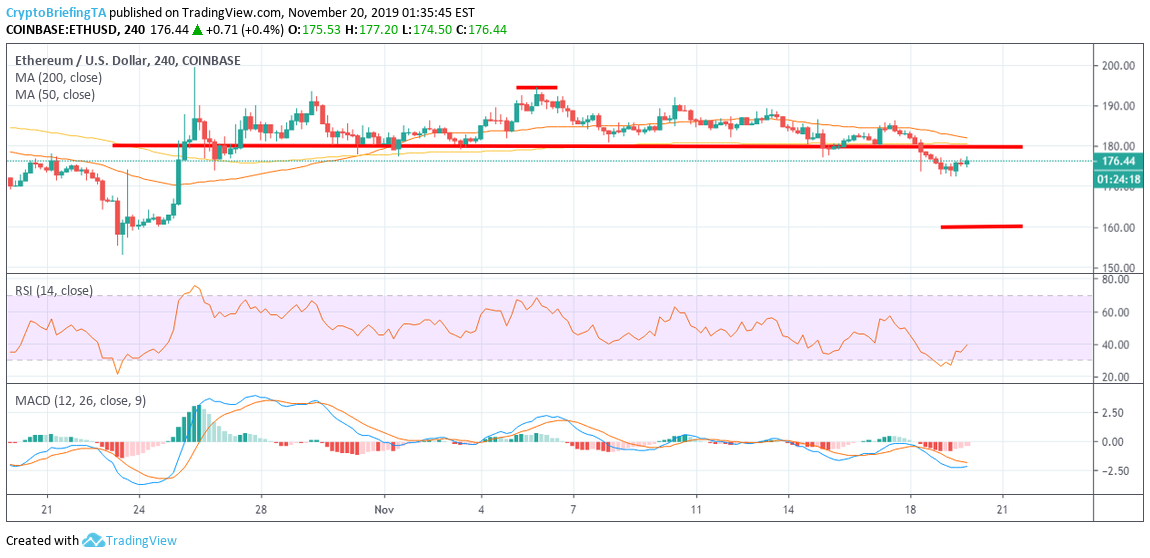This screenshot has width=1150, height=558.
Task: Click the 150.00 price axis label
Action: tap(1119, 268)
